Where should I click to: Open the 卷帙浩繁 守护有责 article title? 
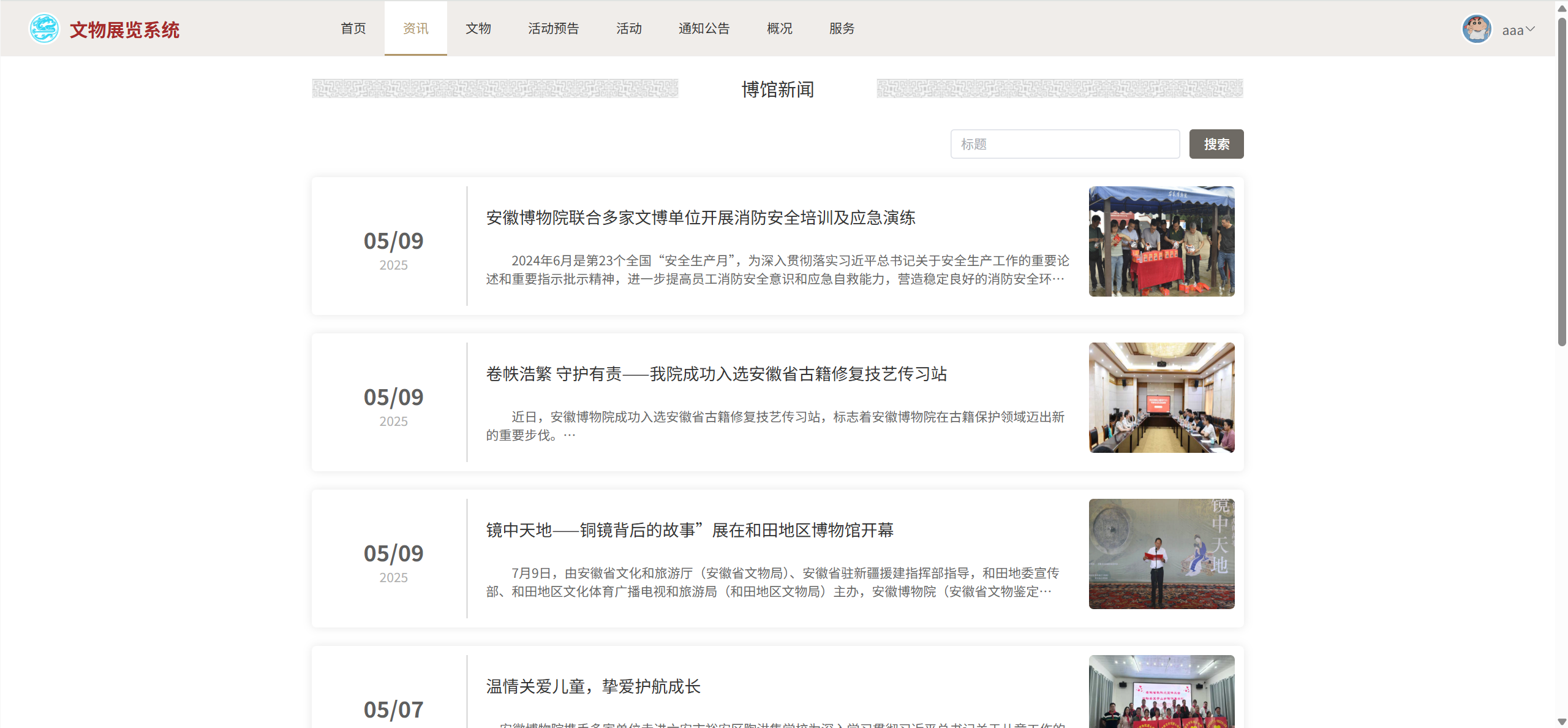pyautogui.click(x=717, y=374)
